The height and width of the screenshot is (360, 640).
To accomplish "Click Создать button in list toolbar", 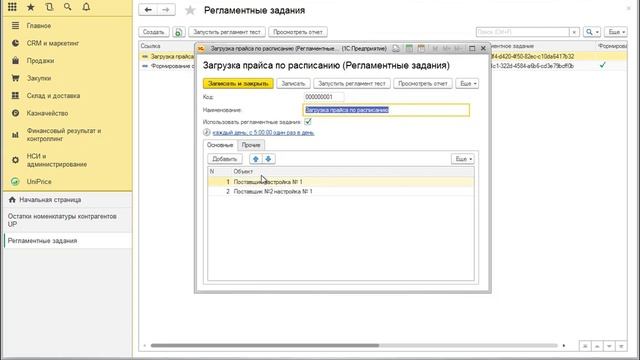I will pos(153,32).
